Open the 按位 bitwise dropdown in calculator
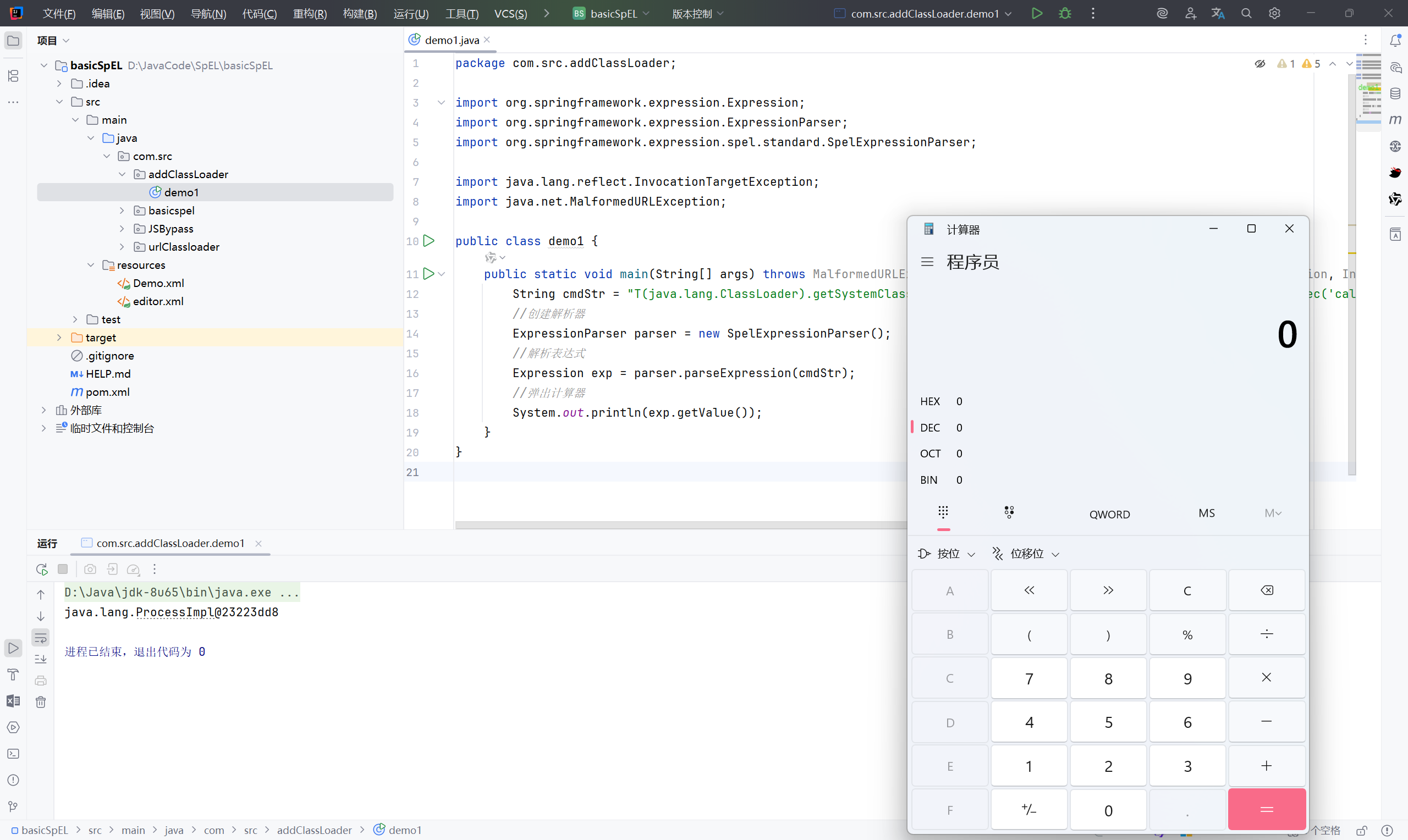 (x=947, y=554)
